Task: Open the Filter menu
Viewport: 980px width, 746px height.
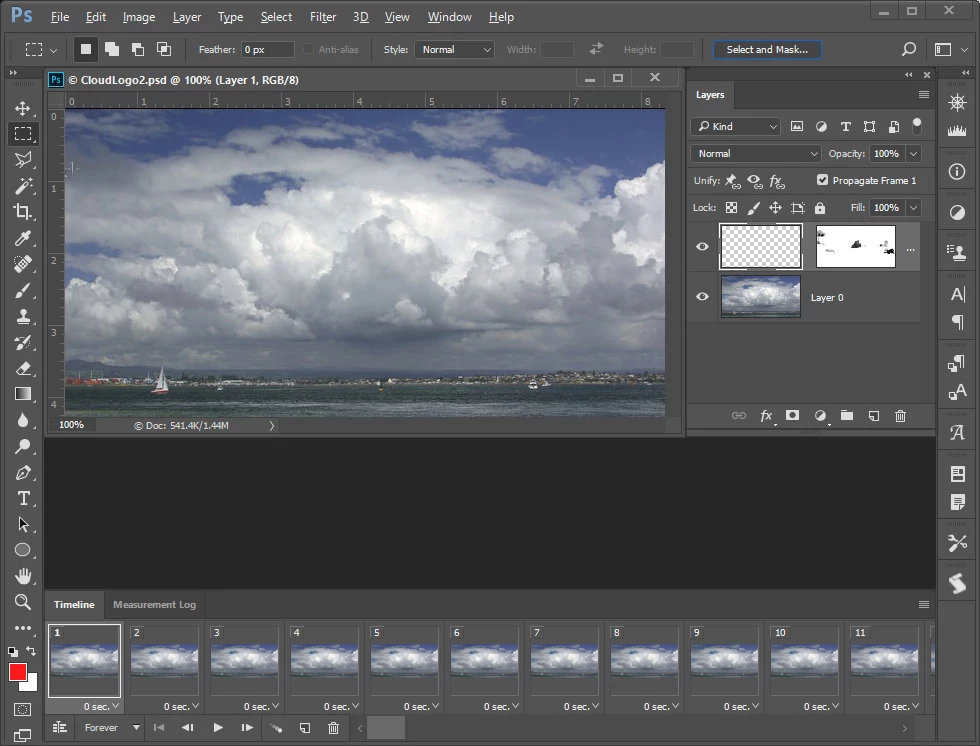Action: (323, 17)
